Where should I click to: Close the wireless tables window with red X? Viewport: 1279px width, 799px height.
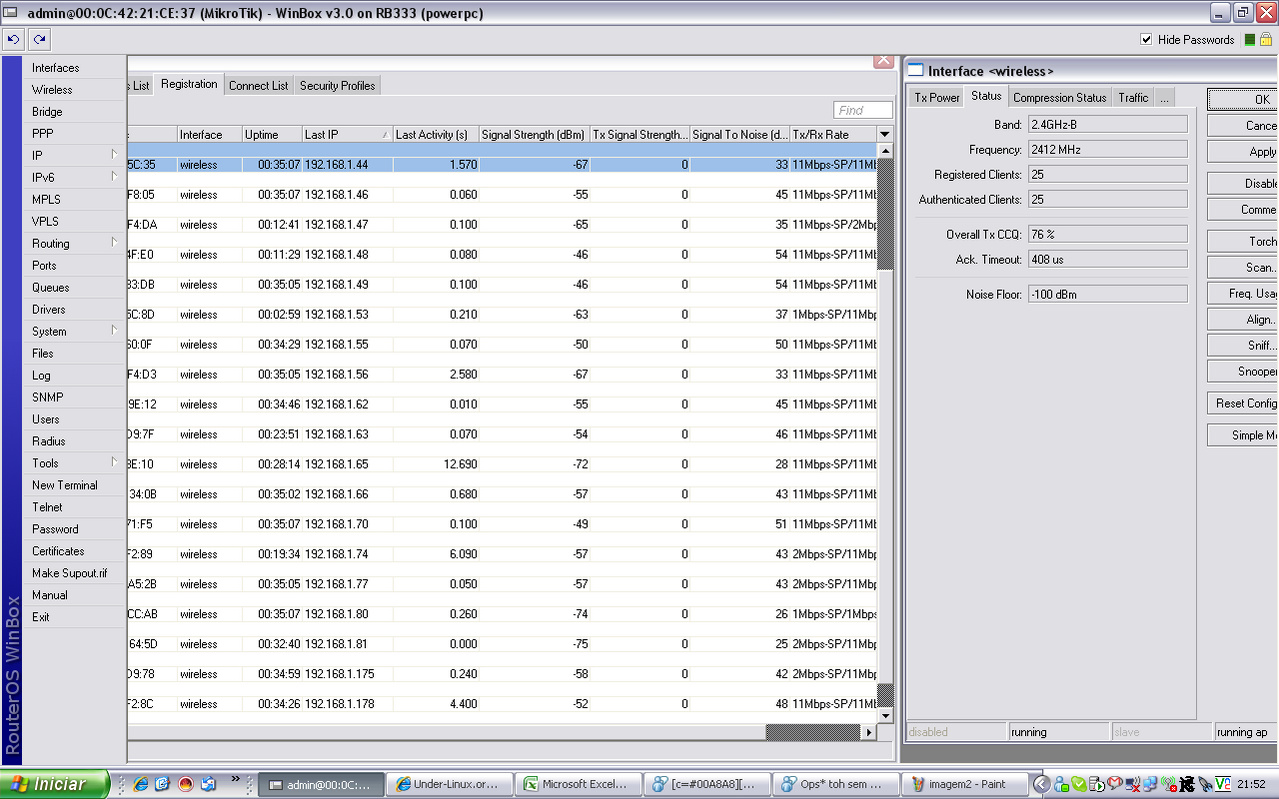tap(883, 60)
